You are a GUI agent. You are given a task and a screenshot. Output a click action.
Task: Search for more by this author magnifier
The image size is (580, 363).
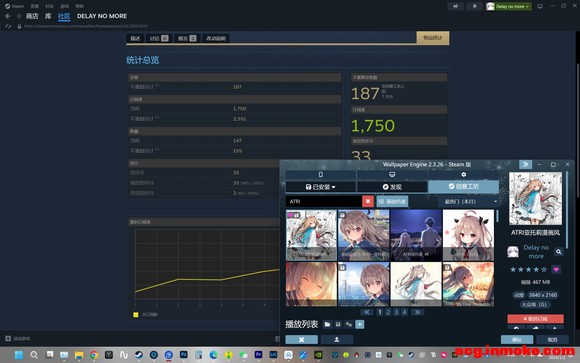[559, 252]
